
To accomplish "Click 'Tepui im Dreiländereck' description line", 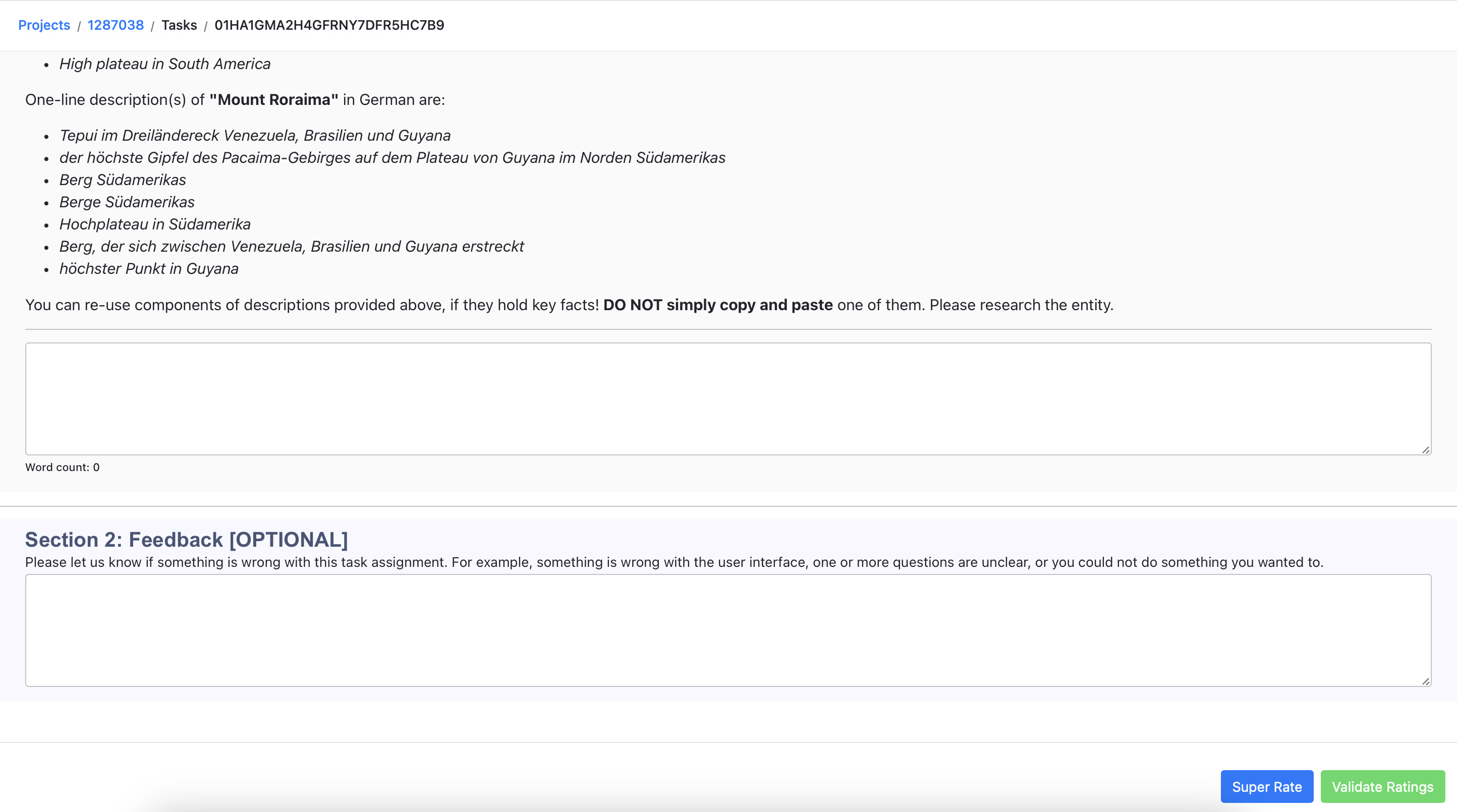I will [255, 136].
